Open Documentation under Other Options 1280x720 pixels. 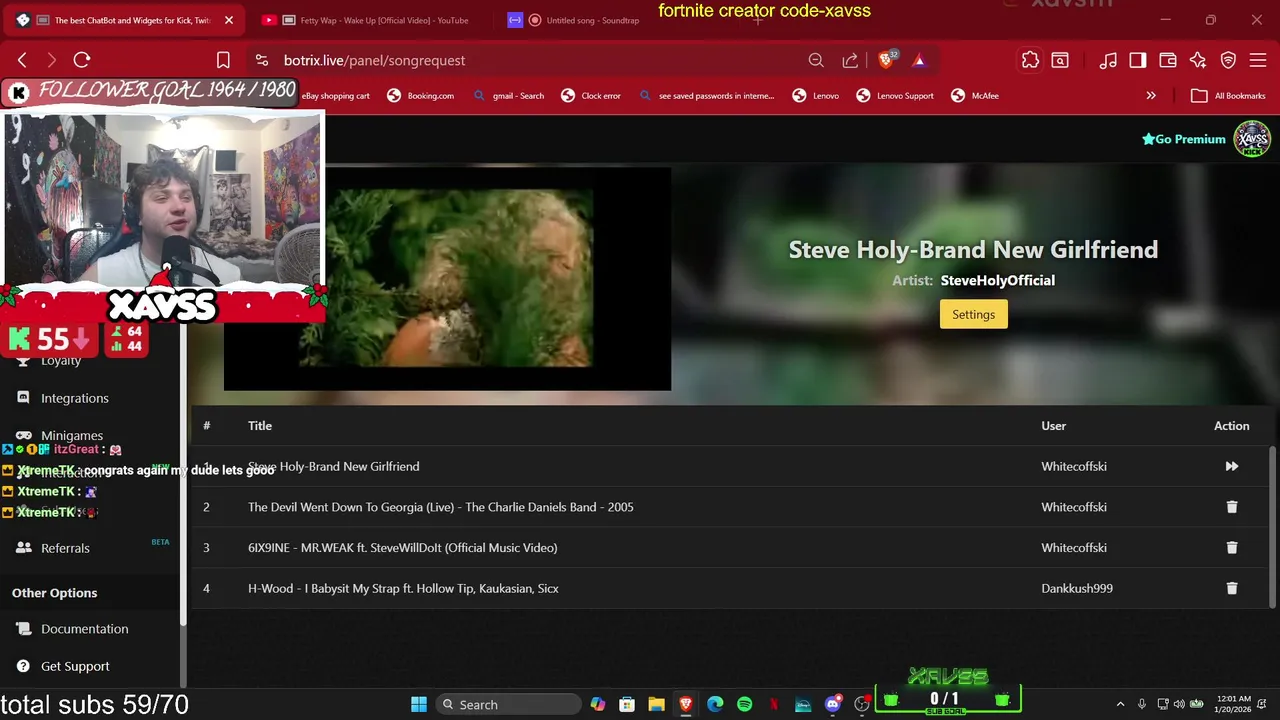[x=85, y=629]
